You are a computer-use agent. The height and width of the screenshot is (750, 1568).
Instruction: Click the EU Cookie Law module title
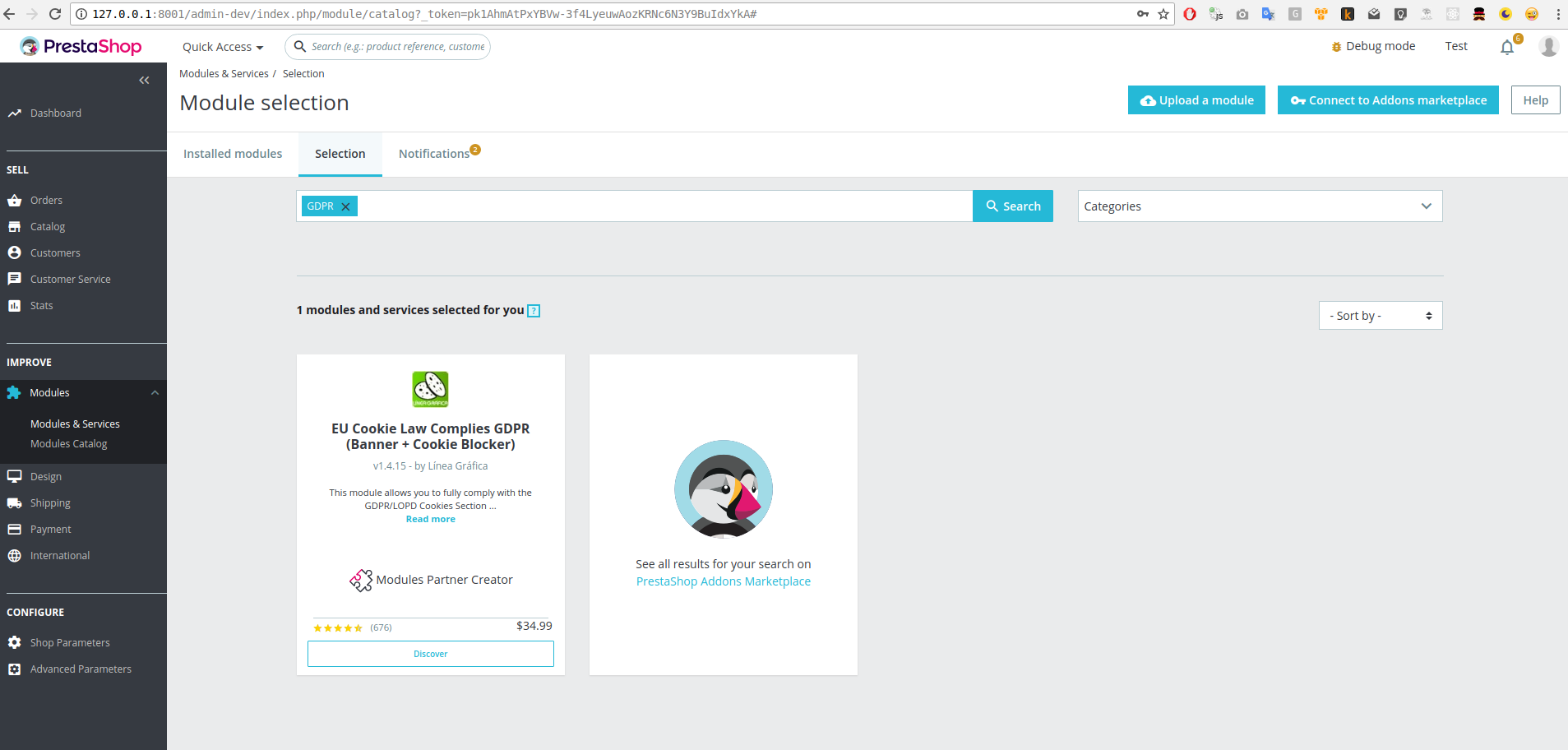click(431, 437)
